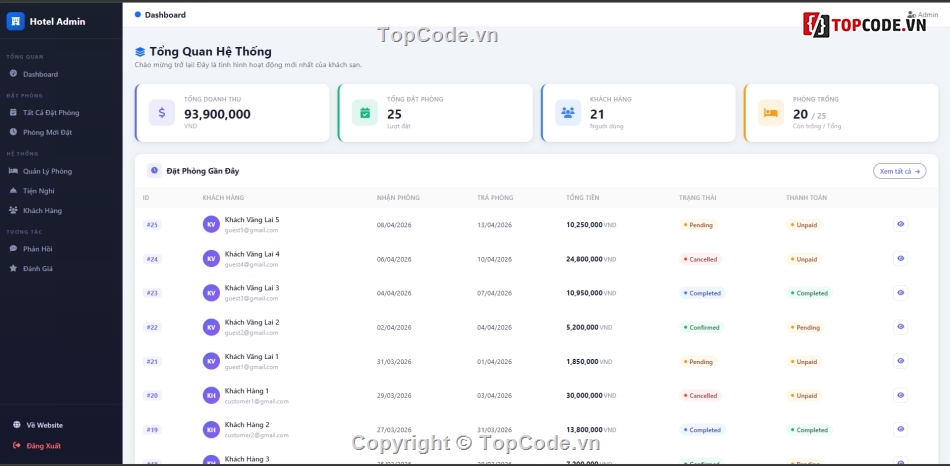Click the #19 booking ID badge
Screen dimensions: 950x466
[x=152, y=430]
